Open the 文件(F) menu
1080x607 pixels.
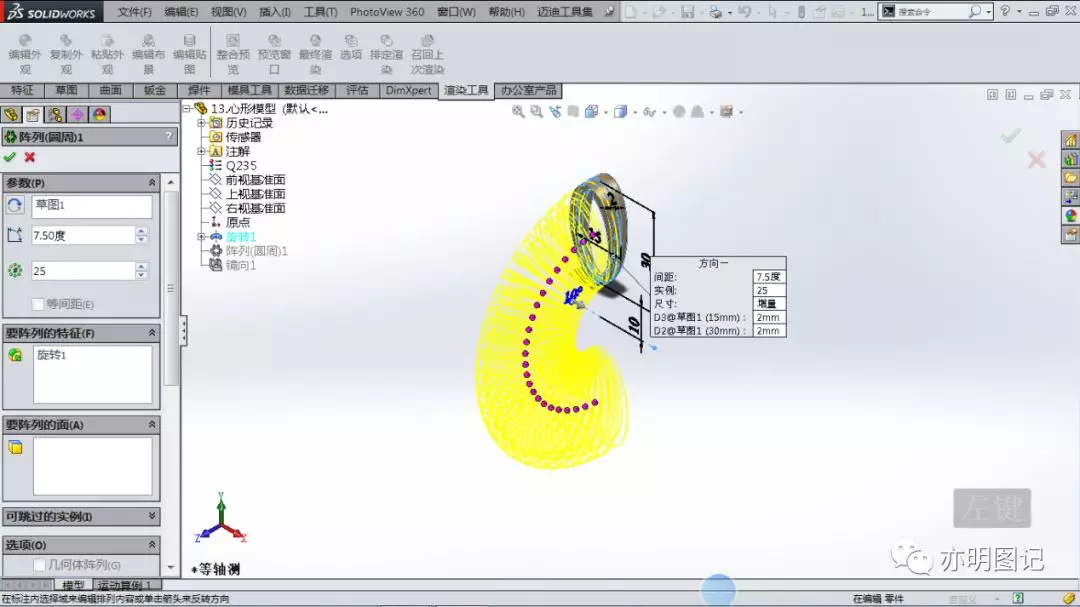(x=134, y=12)
